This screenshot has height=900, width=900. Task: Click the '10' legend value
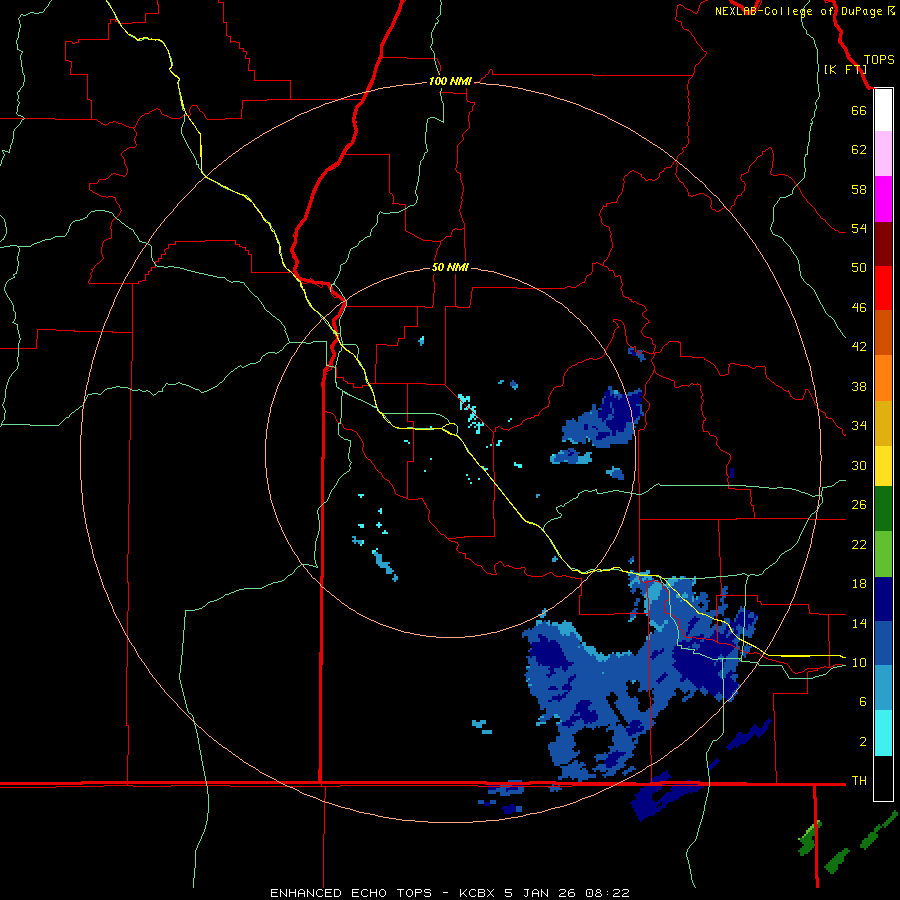coord(859,663)
